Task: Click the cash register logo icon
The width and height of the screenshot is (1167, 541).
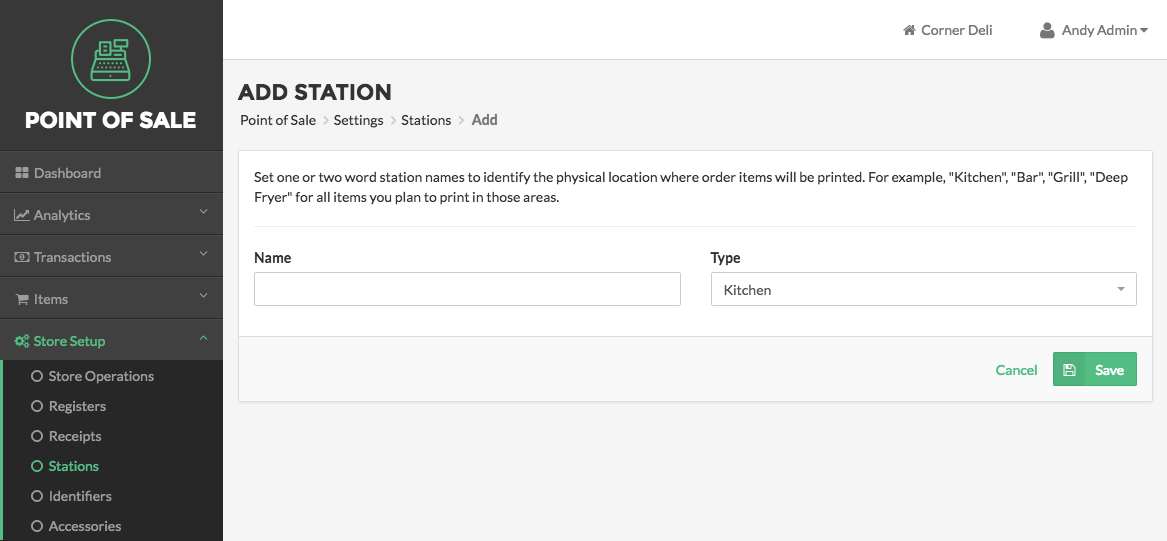Action: 111,60
